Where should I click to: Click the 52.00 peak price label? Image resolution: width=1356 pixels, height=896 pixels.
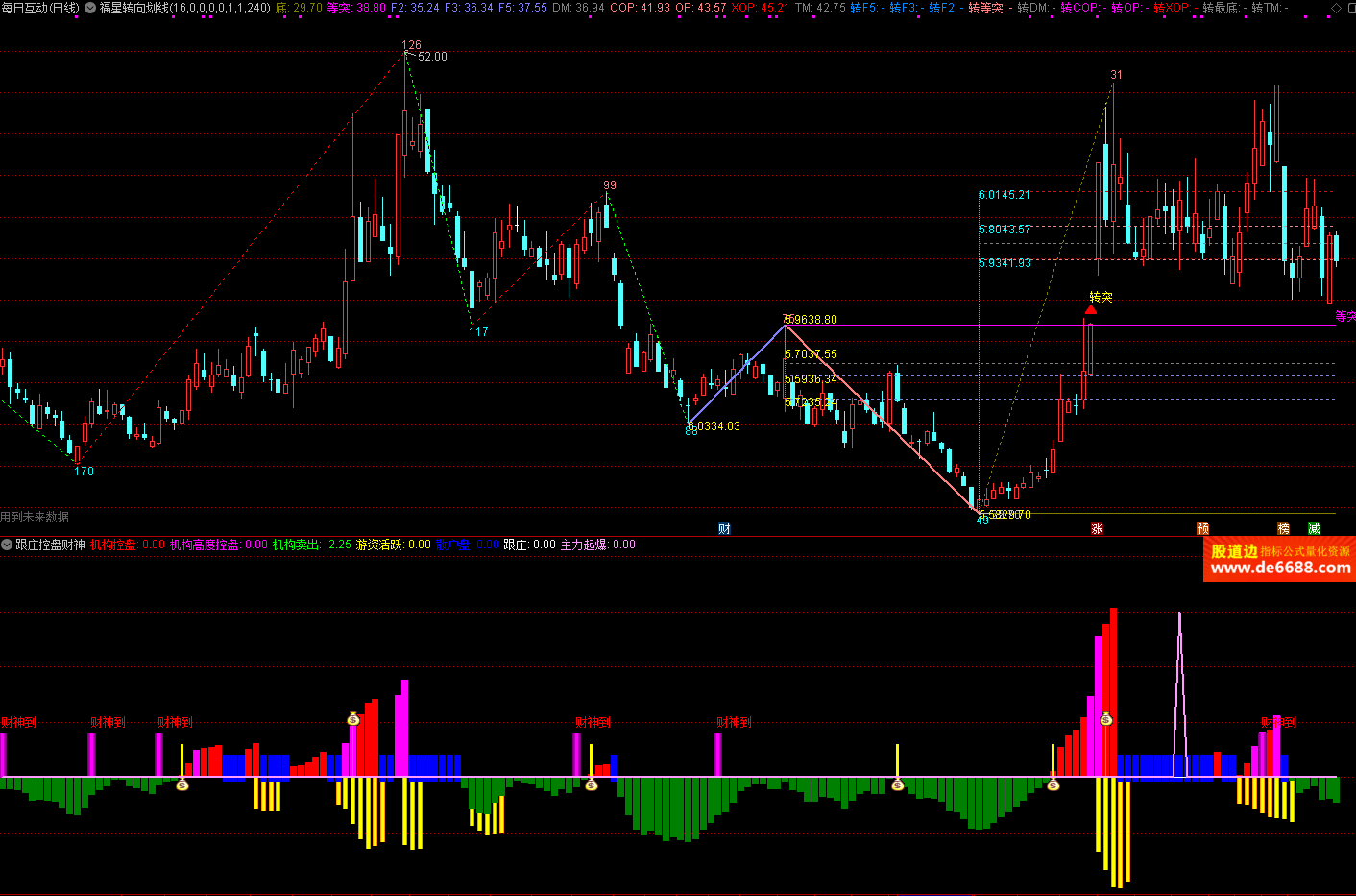tap(432, 57)
